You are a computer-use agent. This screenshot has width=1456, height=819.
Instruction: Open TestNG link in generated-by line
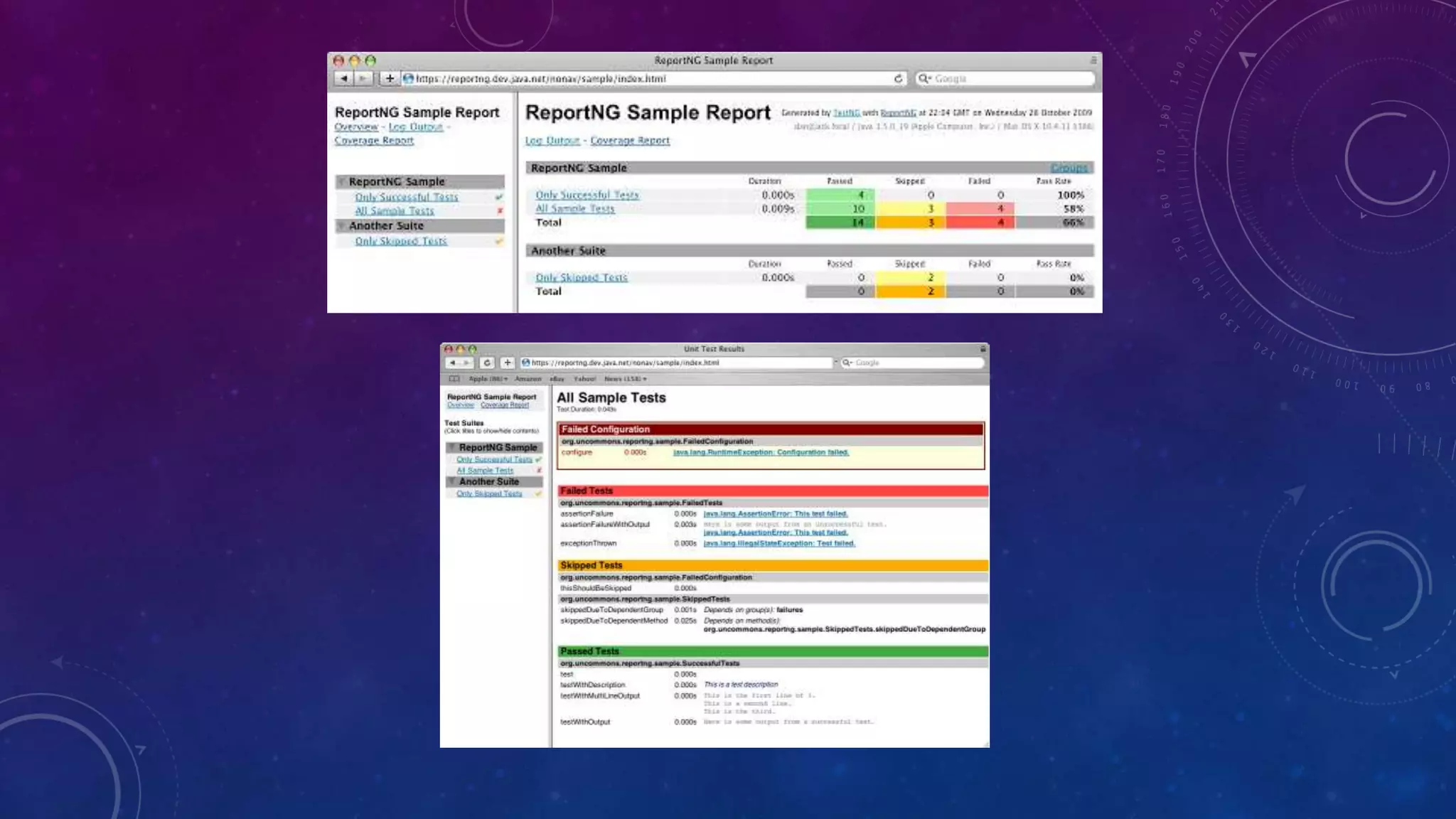pos(846,112)
